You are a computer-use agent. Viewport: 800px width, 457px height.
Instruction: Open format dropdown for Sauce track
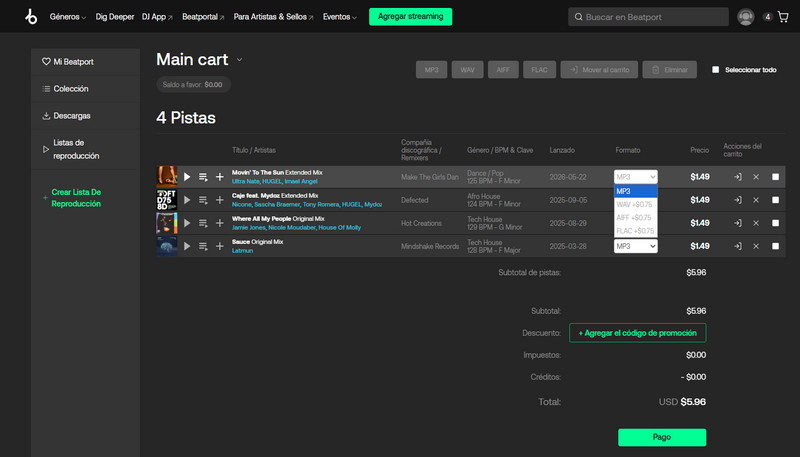(x=636, y=246)
